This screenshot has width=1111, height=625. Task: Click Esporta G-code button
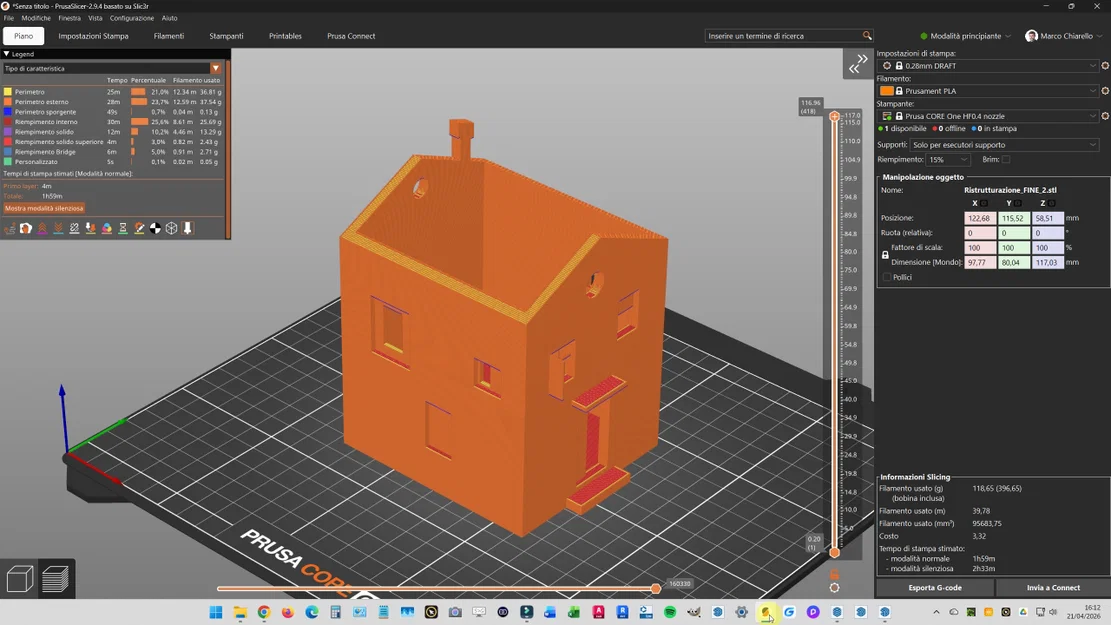(x=935, y=587)
